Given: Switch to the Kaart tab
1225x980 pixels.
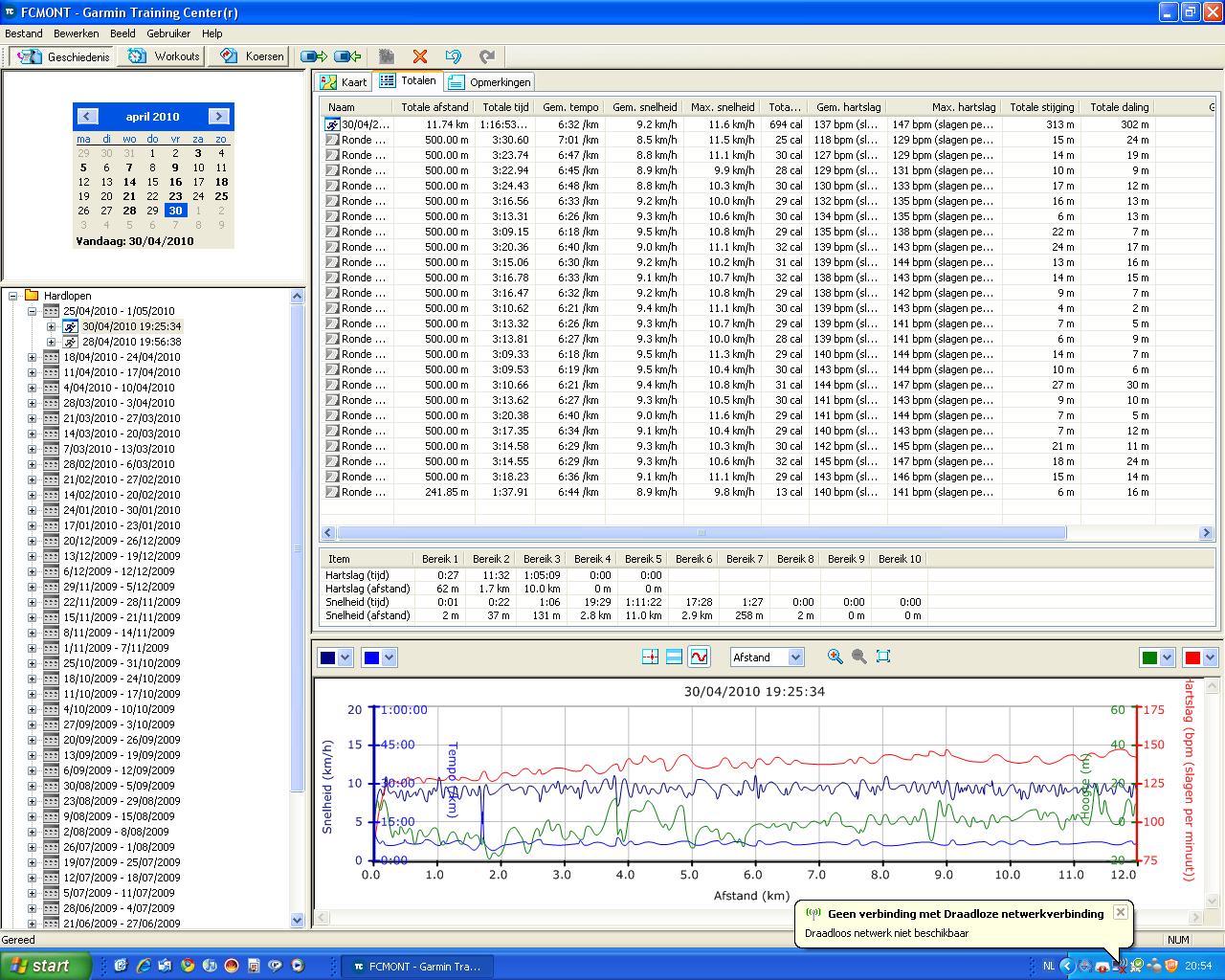Looking at the screenshot, I should point(344,82).
